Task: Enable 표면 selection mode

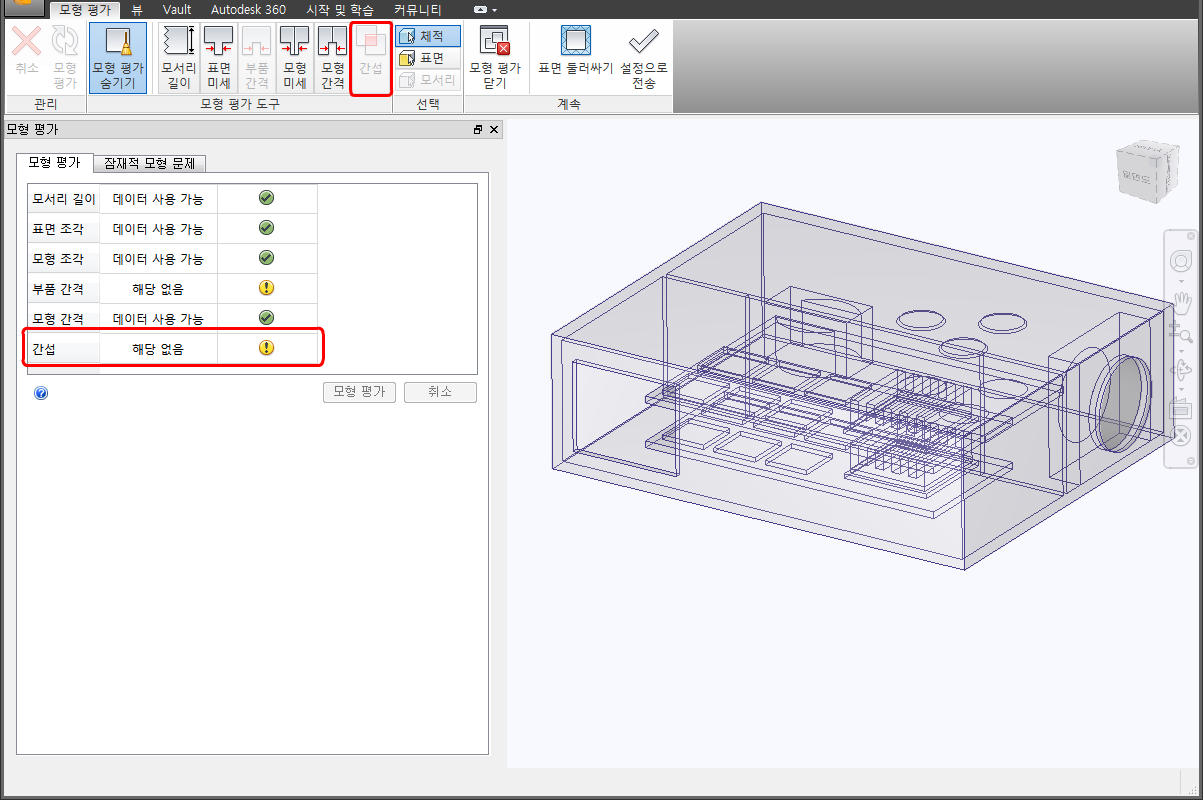Action: pyautogui.click(x=428, y=58)
